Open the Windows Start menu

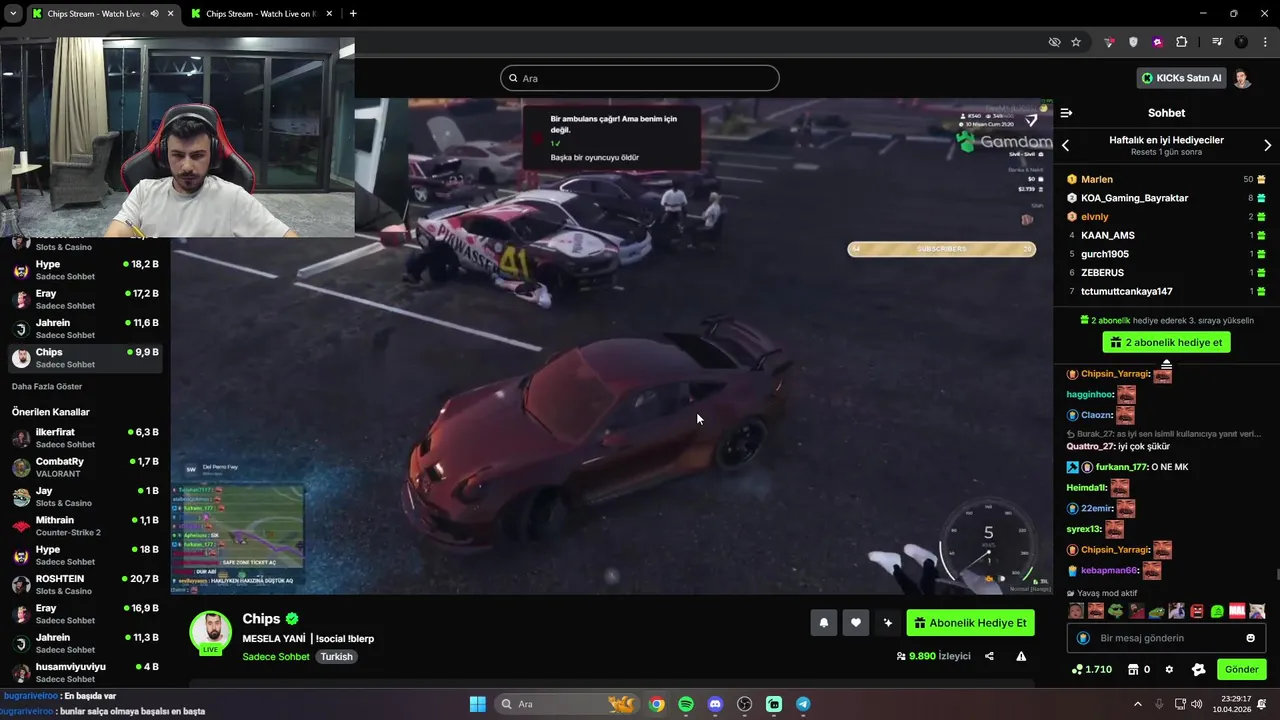477,704
